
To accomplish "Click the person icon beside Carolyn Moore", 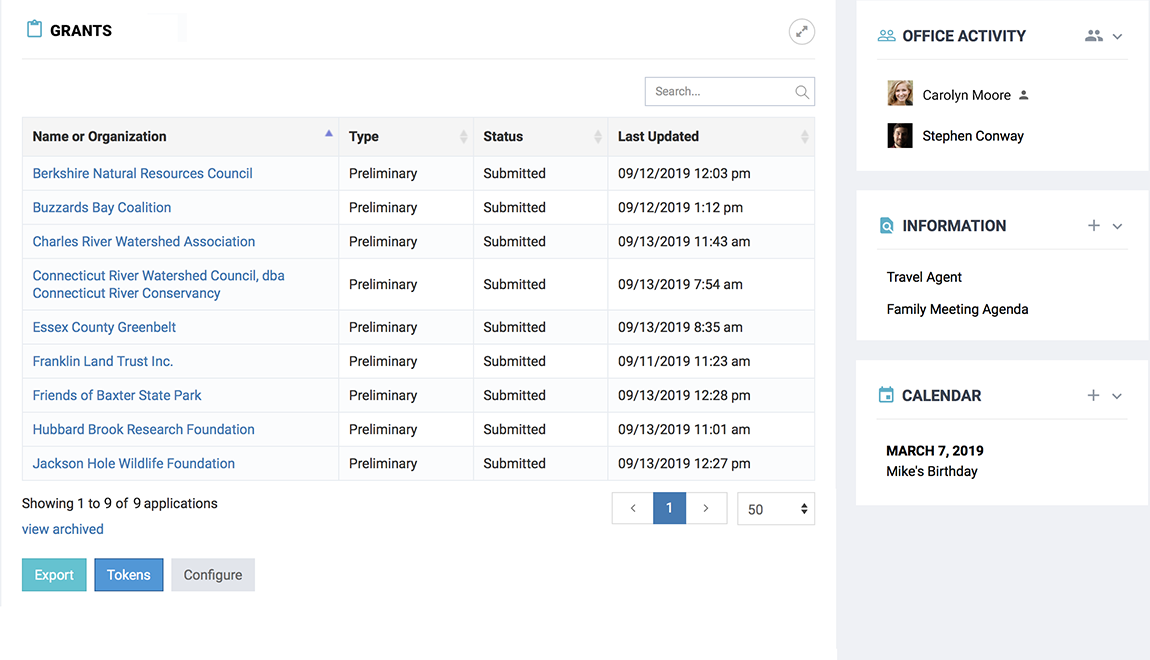I will [x=1023, y=96].
